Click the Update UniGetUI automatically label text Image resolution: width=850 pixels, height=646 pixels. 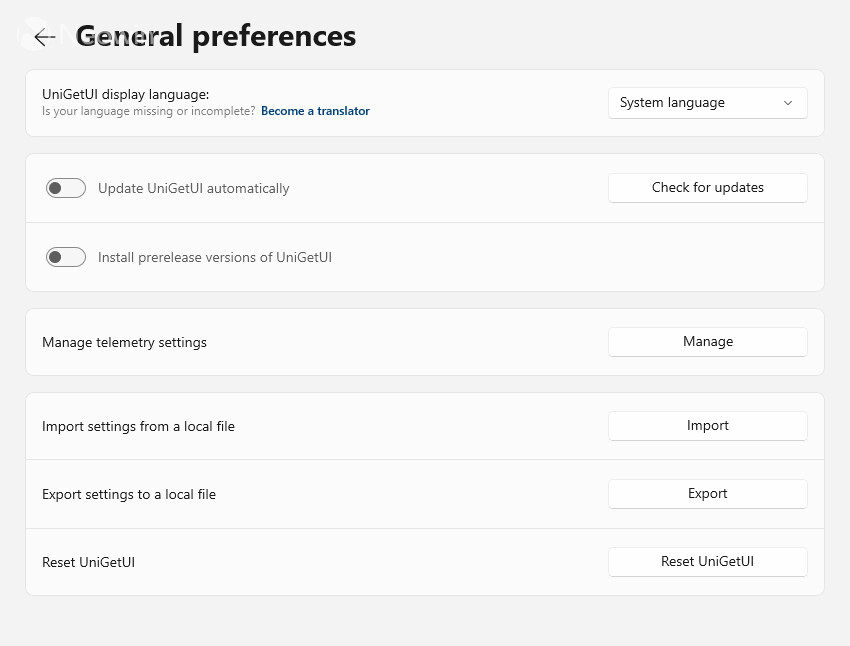click(194, 188)
